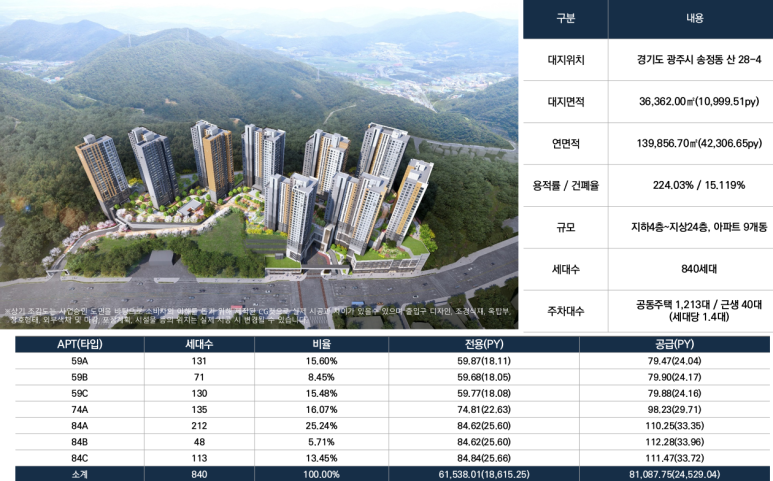This screenshot has height=481, width=773.
Task: Select the 84A type cell
Action: 79,426
